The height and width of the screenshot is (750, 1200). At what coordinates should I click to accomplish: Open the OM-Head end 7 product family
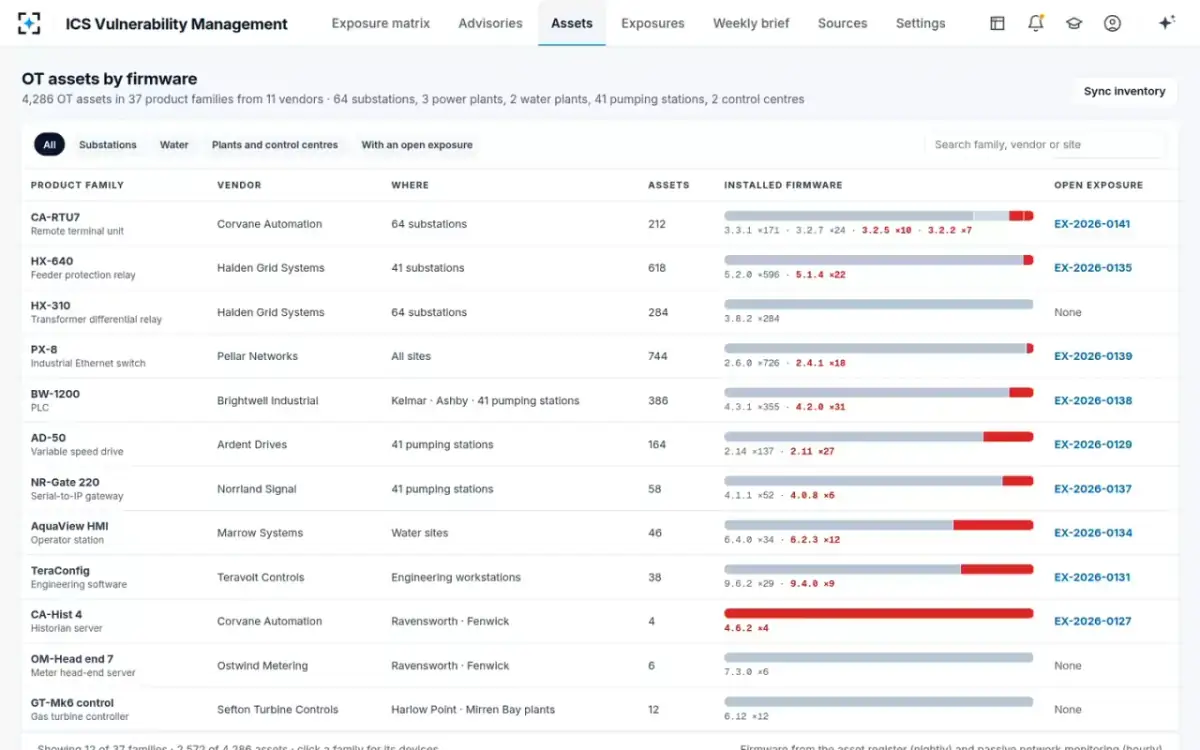[x=72, y=658]
